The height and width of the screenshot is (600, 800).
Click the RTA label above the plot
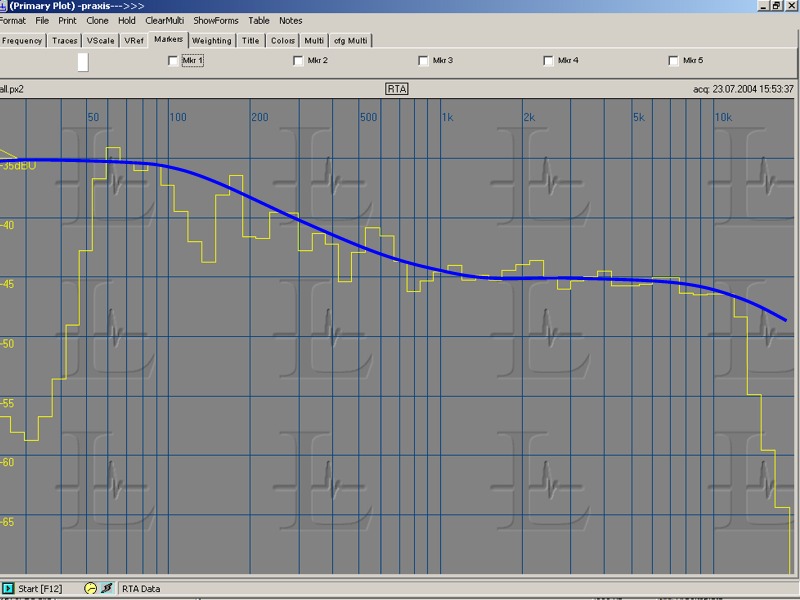(x=397, y=89)
